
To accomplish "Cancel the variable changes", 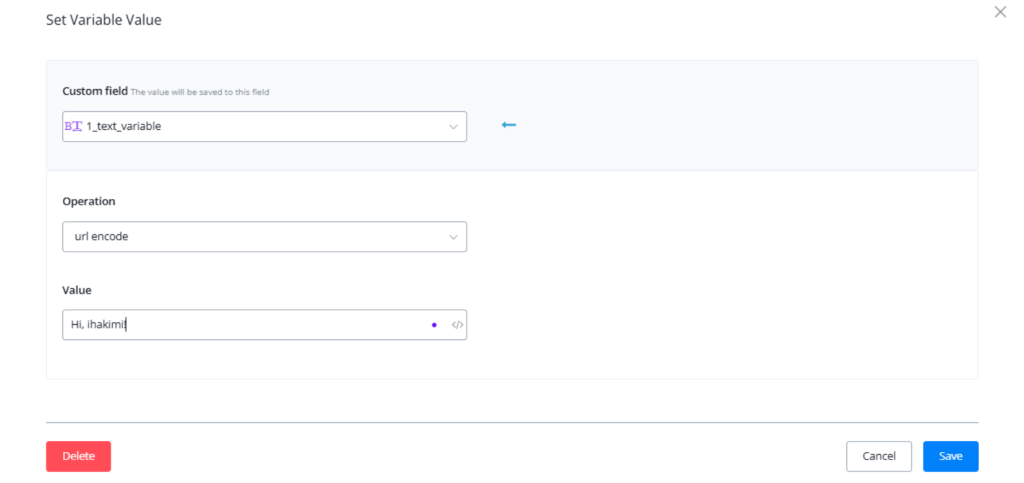I will coord(878,456).
